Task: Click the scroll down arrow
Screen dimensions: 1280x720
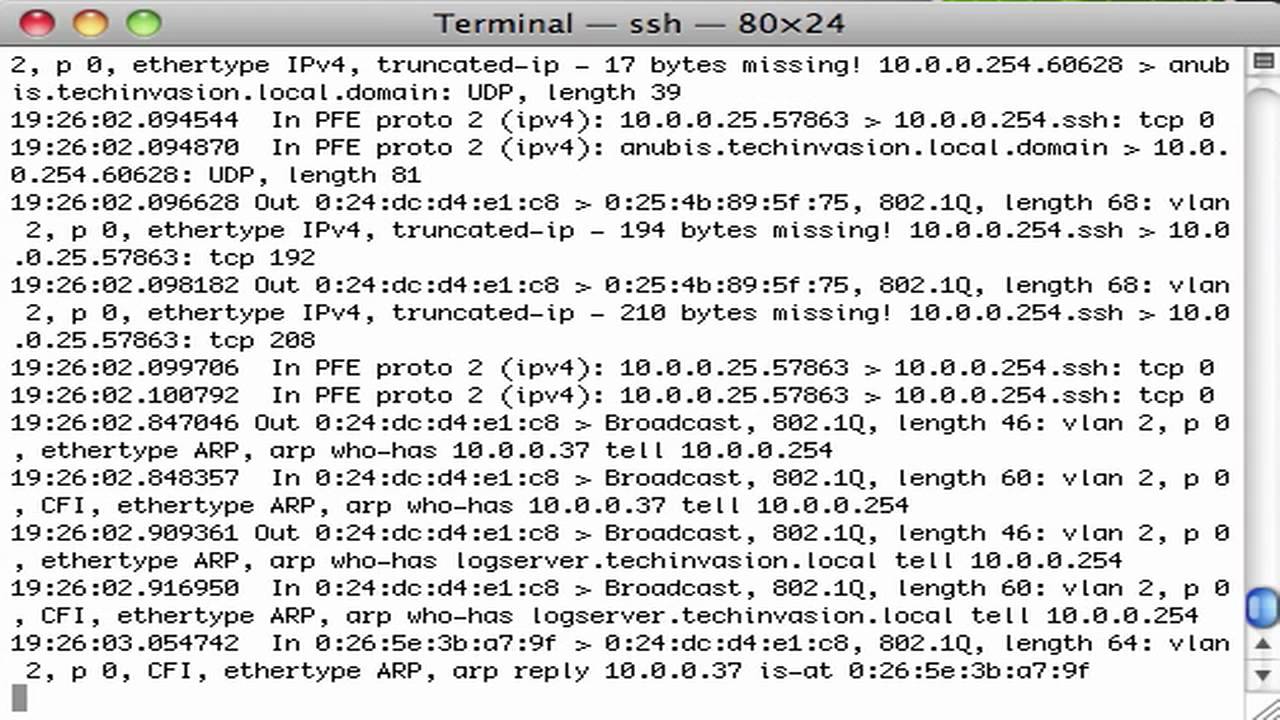Action: pos(1262,677)
